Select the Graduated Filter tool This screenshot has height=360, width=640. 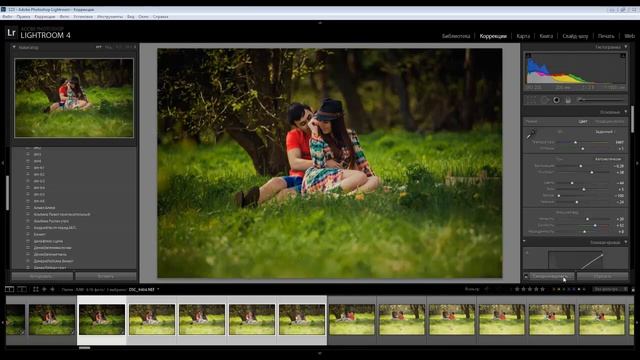coord(568,100)
